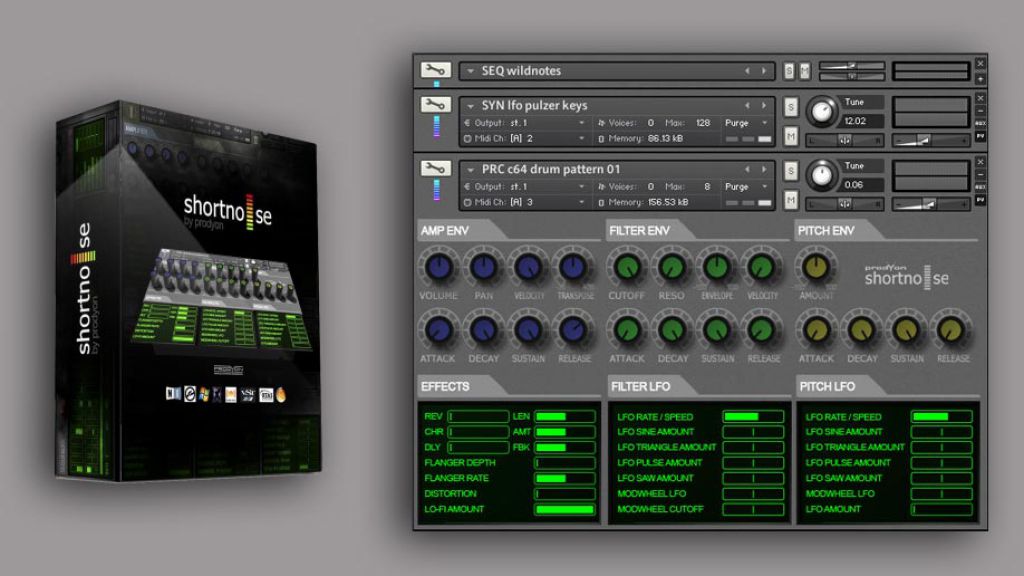Expand PRC c64 drum pattern name dropdown
This screenshot has width=1024, height=576.
(470, 170)
